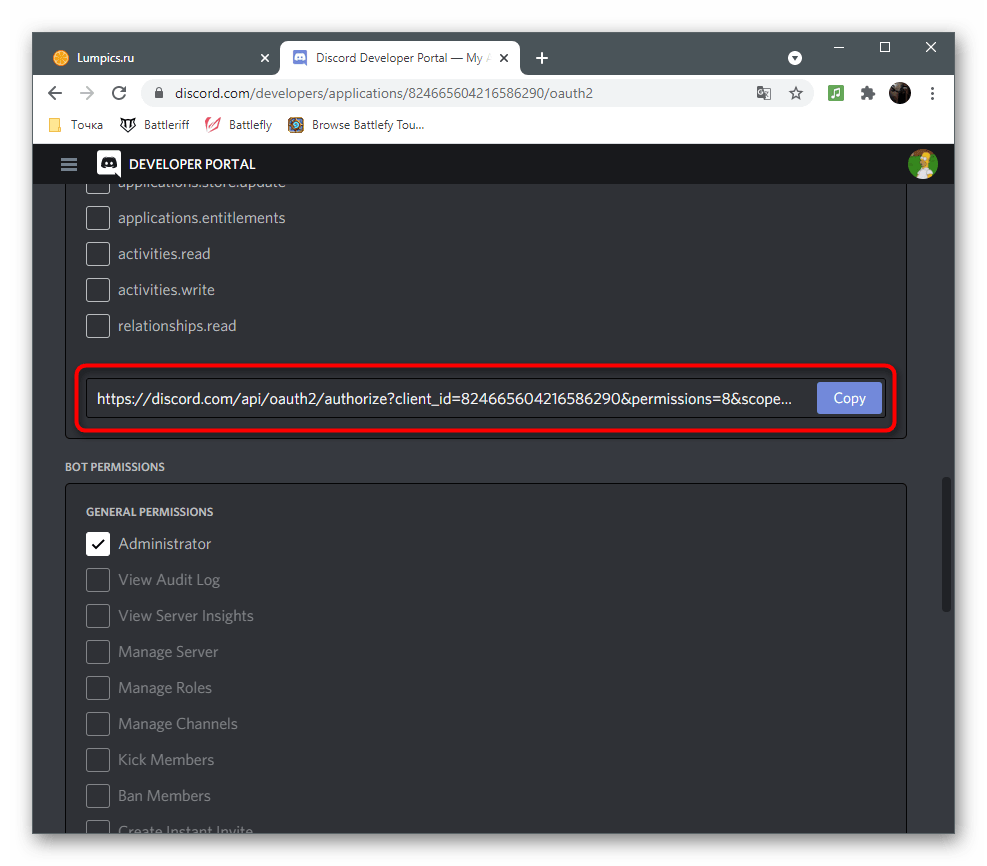Click the site security padlock icon
Image resolution: width=987 pixels, height=866 pixels.
[158, 92]
